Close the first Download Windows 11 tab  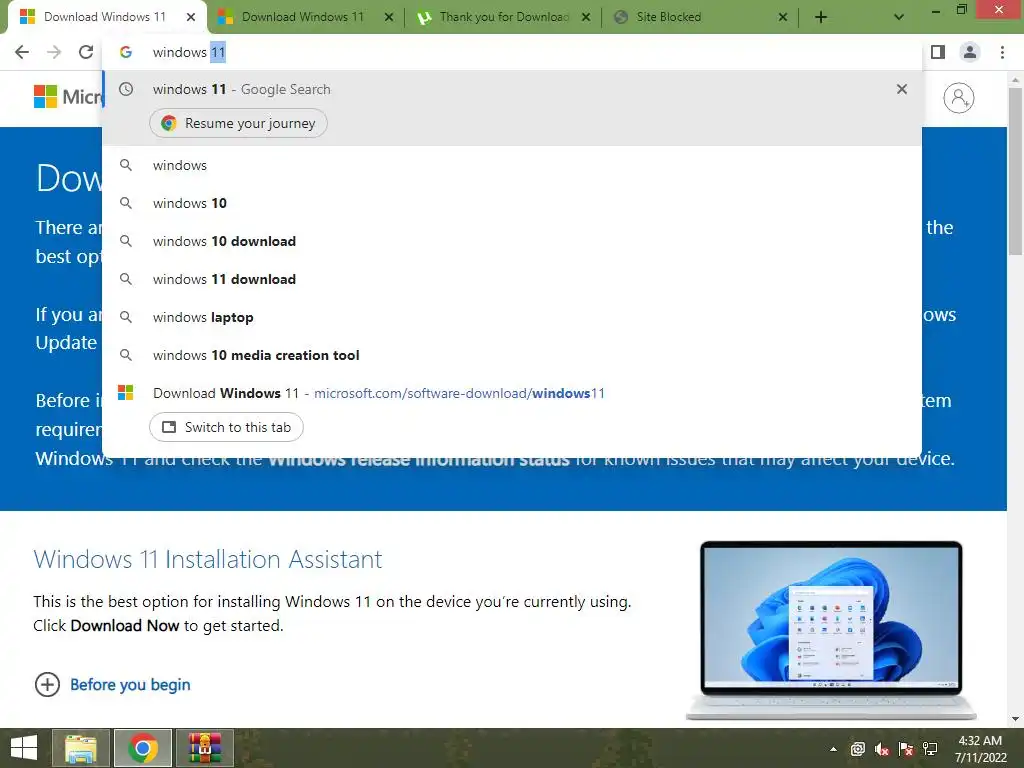(191, 18)
